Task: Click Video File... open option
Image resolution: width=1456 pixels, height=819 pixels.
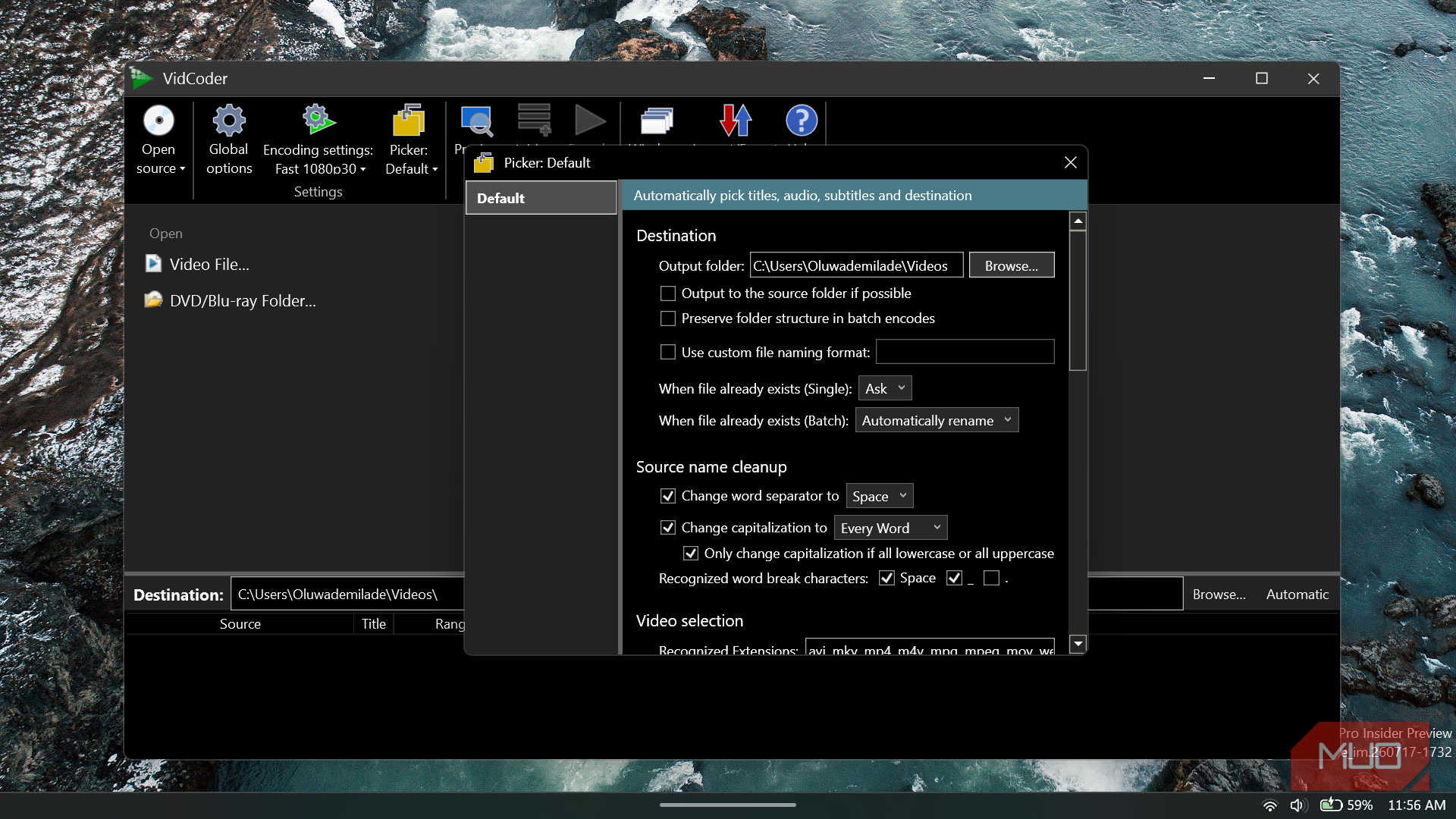Action: point(209,265)
